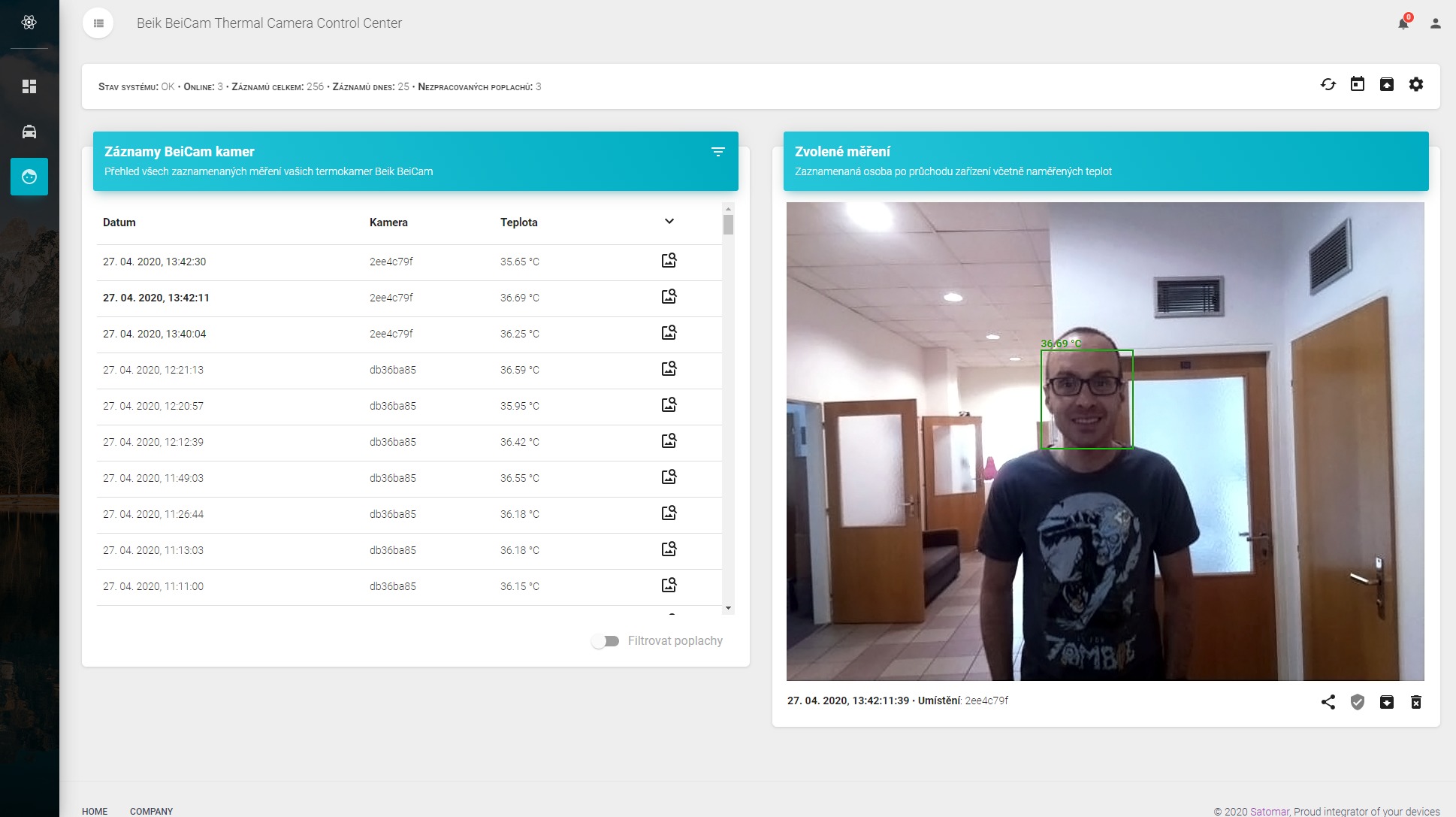Archive the selected measurement below photo

tap(1386, 702)
